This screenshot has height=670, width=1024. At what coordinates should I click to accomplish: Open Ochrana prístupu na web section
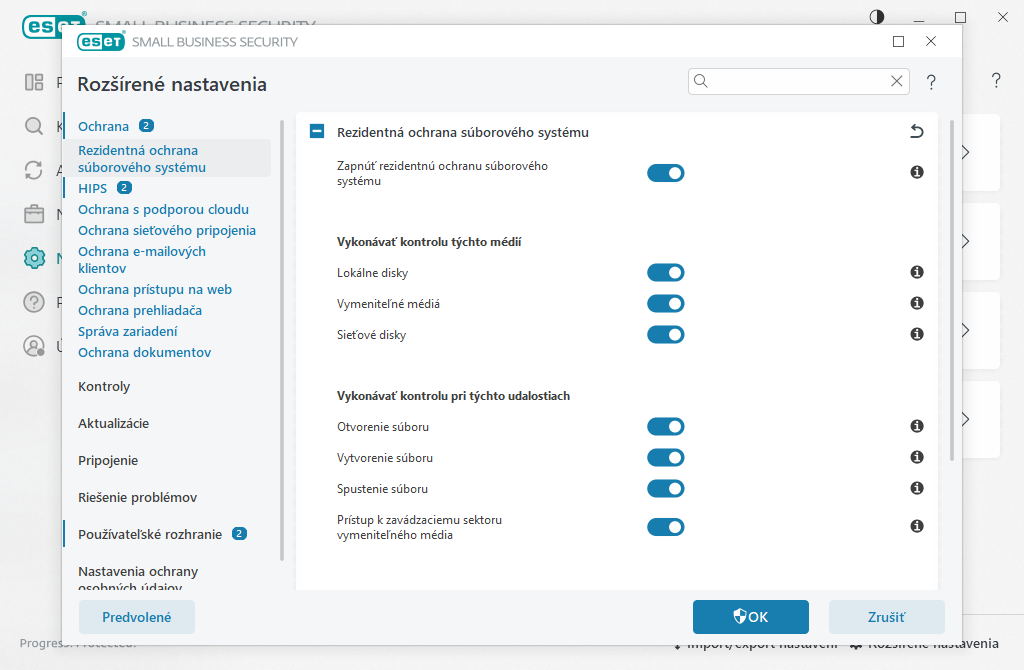tap(154, 289)
